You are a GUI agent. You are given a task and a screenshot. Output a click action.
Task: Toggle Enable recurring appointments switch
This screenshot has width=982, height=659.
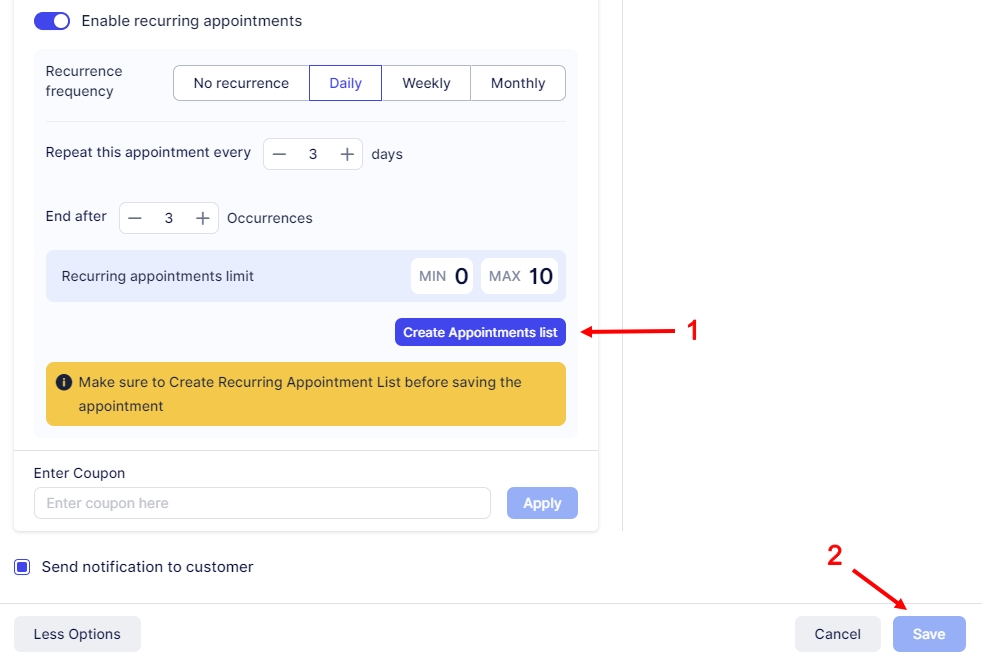[52, 21]
